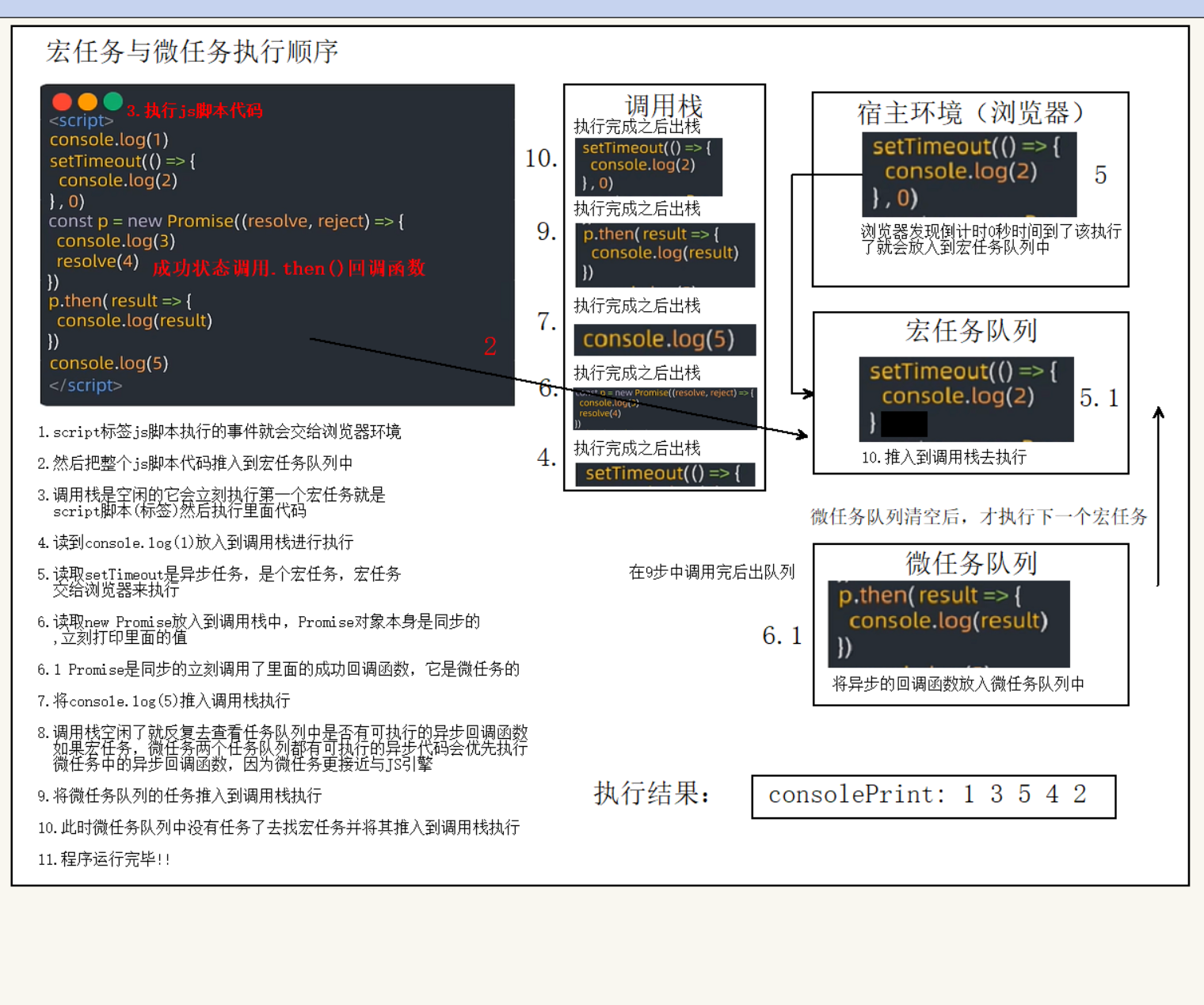Click the note 微任务队列清空后，才执行下一个宏任务
1204x1005 pixels.
coord(979,517)
